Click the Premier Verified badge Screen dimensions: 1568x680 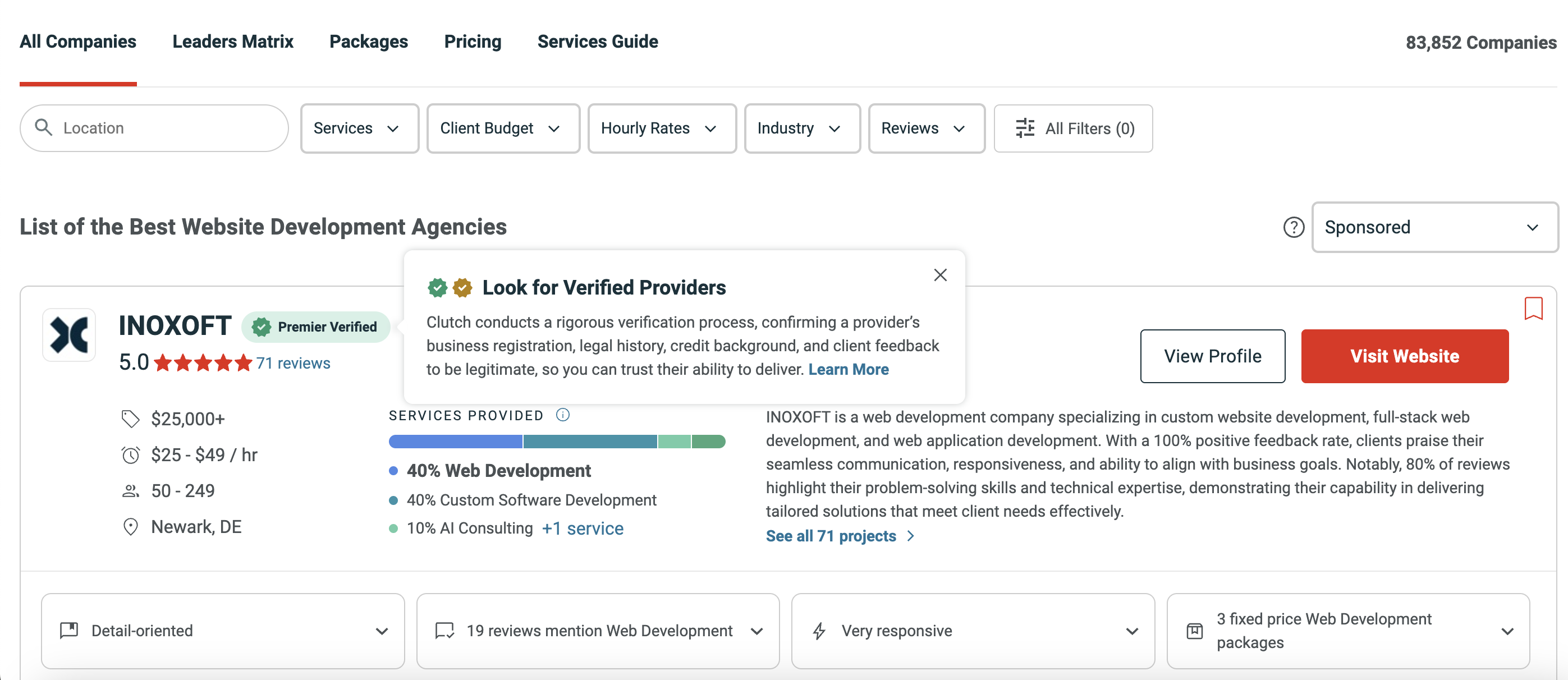pyautogui.click(x=315, y=327)
